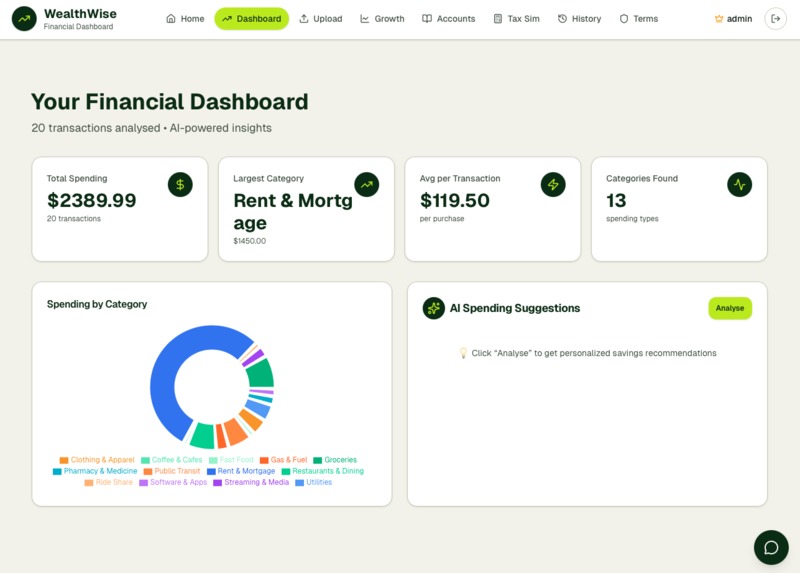Toggle Public Transit legend entry
Viewport: 800px width, 573px height.
[x=172, y=471]
